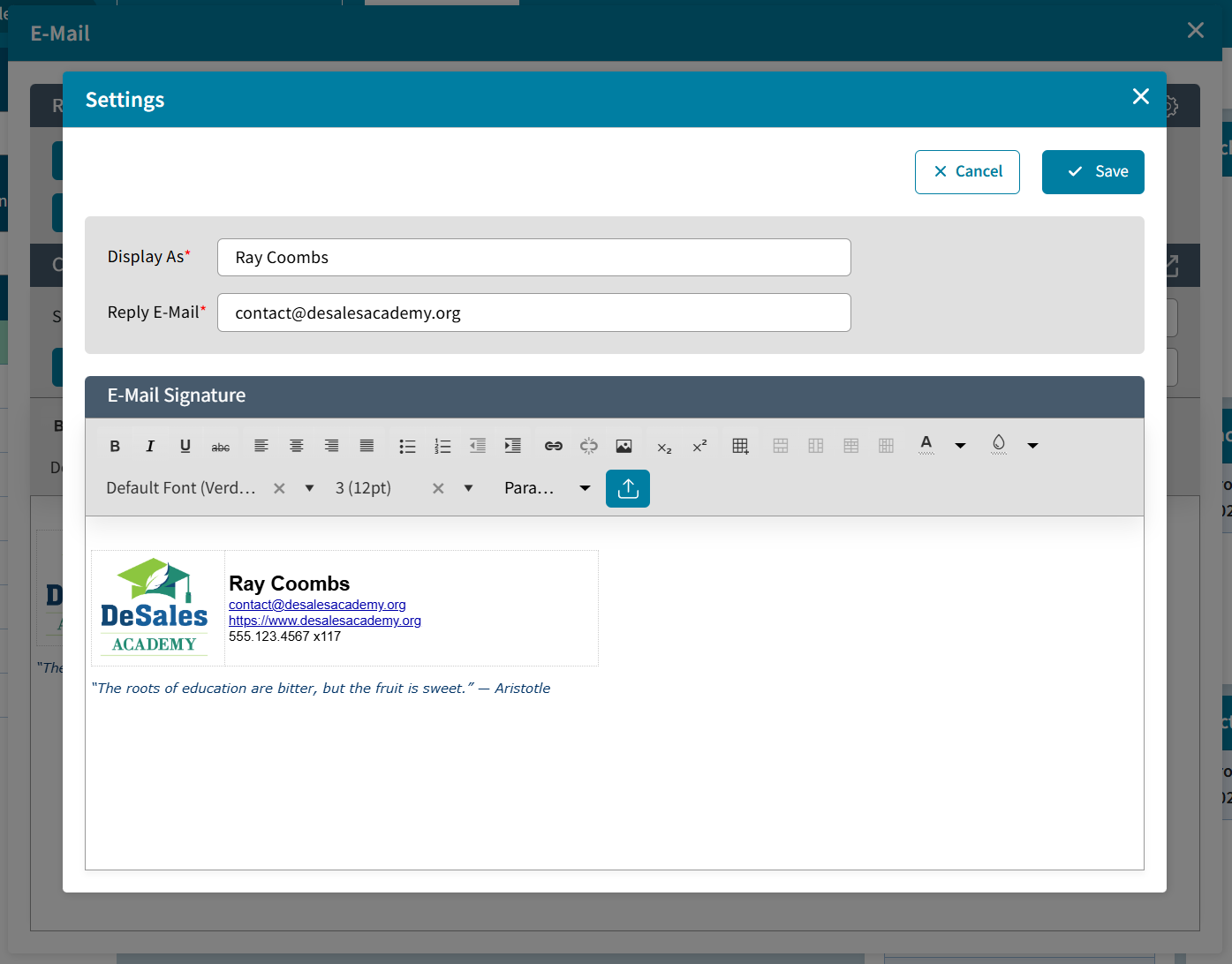Apply superscript formatting
Image resolution: width=1232 pixels, height=964 pixels.
tap(699, 445)
